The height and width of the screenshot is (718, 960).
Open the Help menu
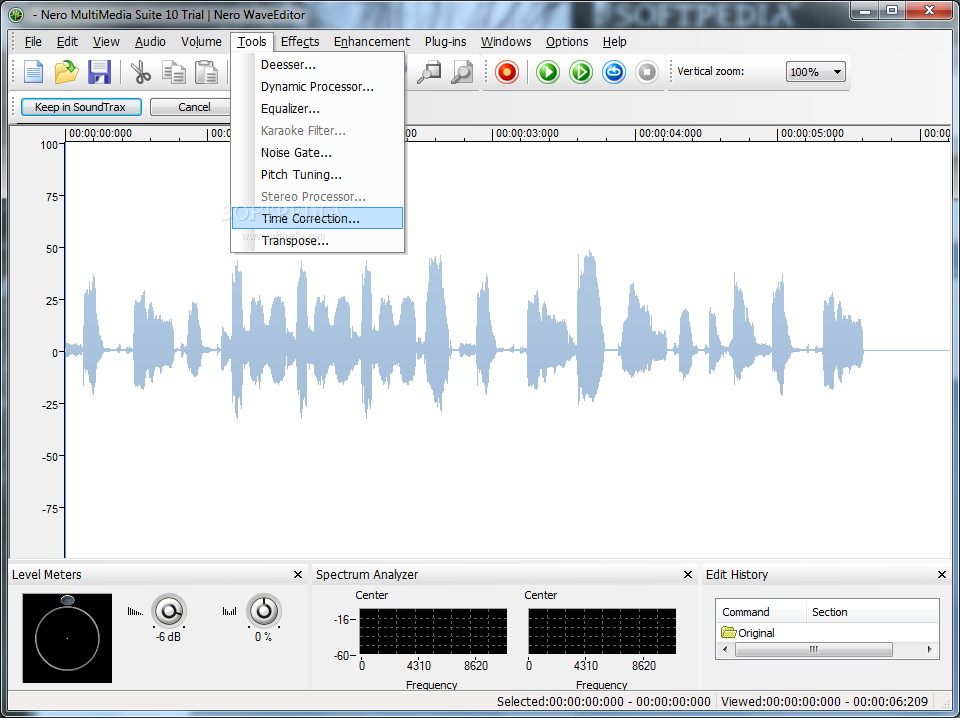coord(614,42)
